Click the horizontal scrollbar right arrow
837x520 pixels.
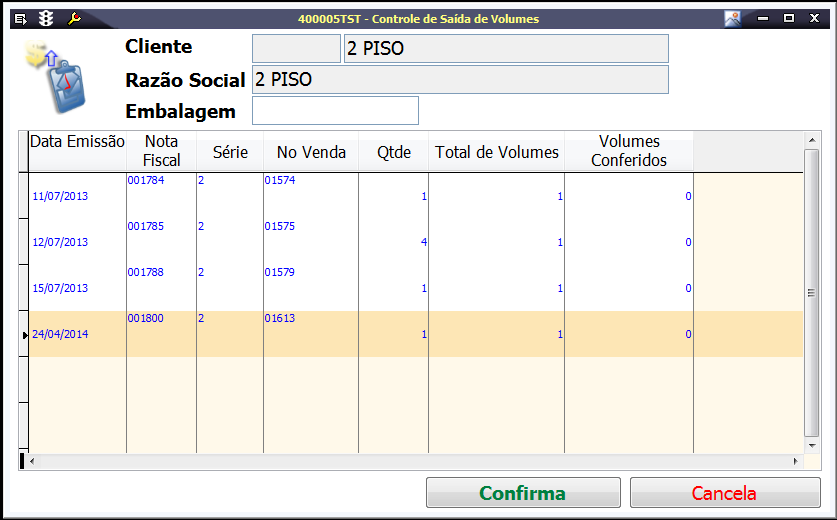point(795,461)
